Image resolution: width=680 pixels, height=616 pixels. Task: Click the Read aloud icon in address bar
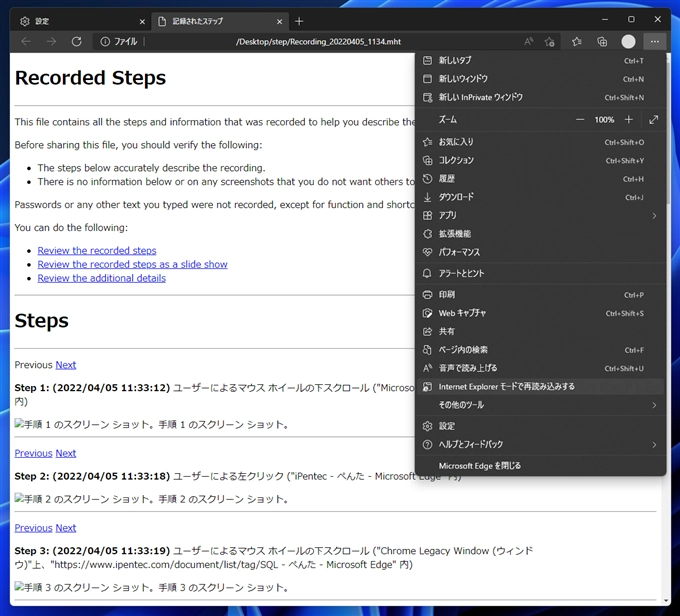pos(528,42)
